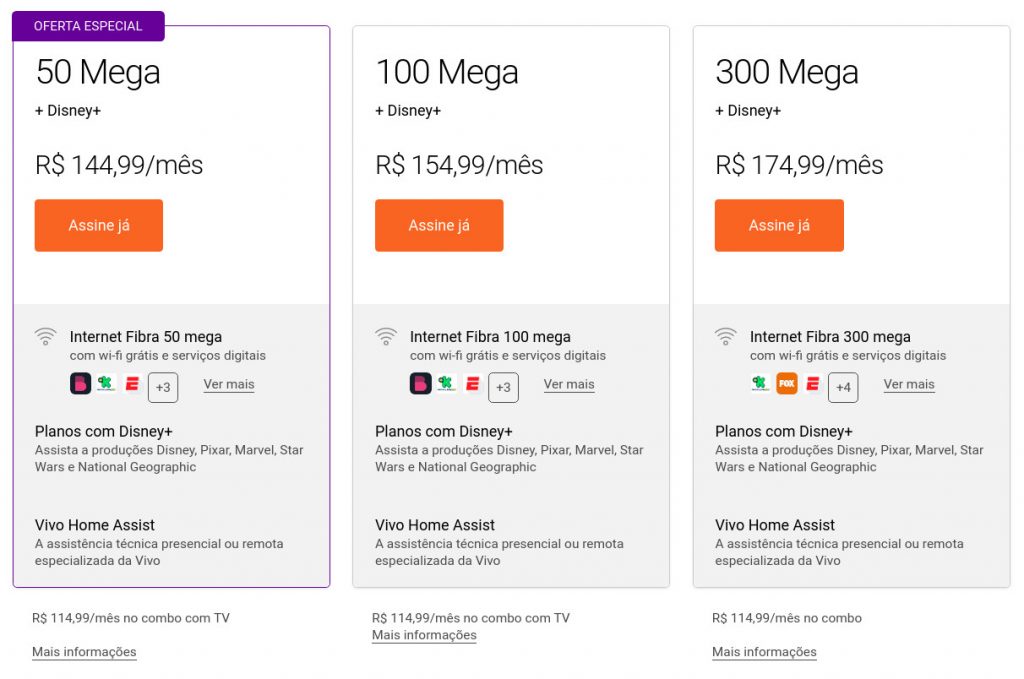
Task: Click the wifi icon beside Internet Fibra 300 mega
Action: coord(726,336)
